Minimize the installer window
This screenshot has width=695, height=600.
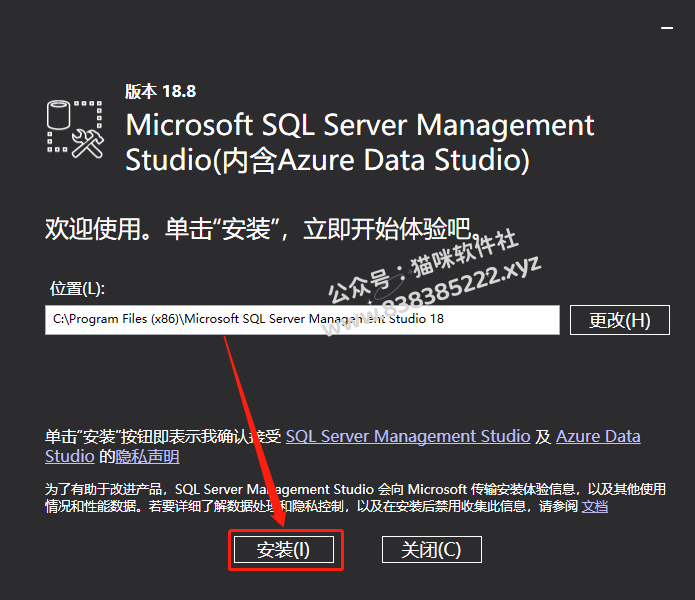click(667, 28)
